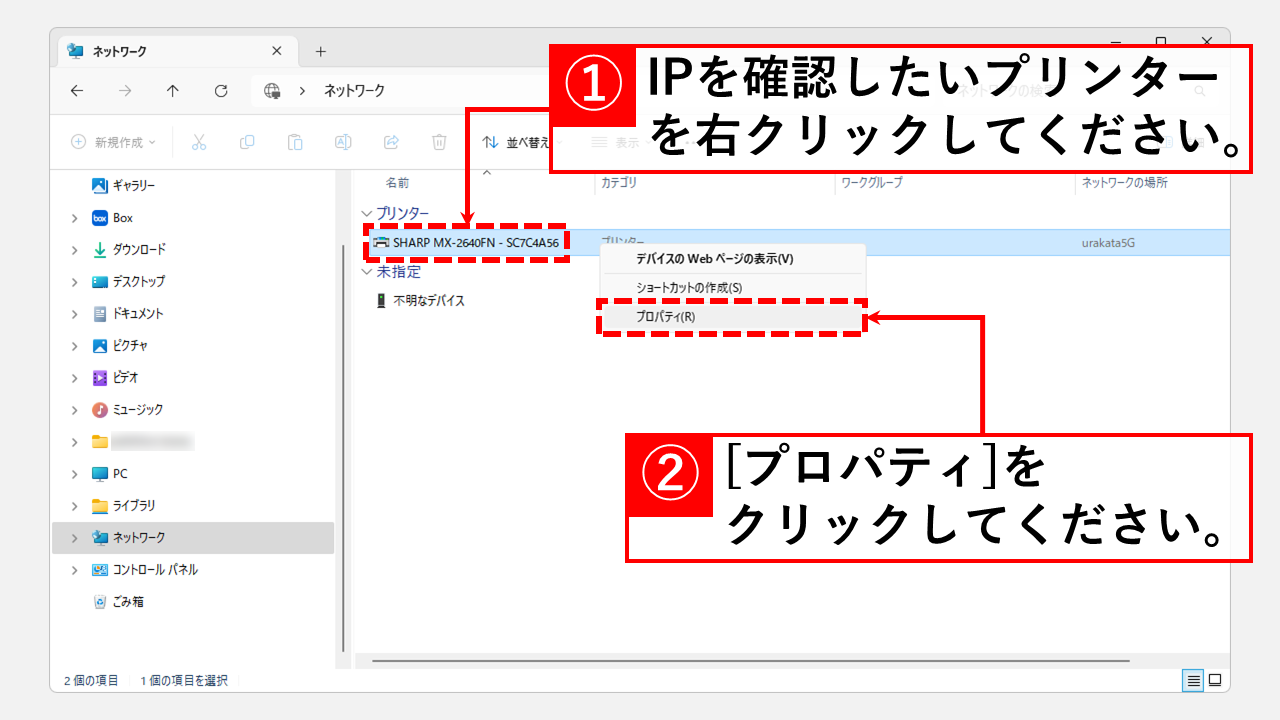This screenshot has width=1280, height=720.
Task: Click the Share icon in the toolbar
Action: point(391,142)
